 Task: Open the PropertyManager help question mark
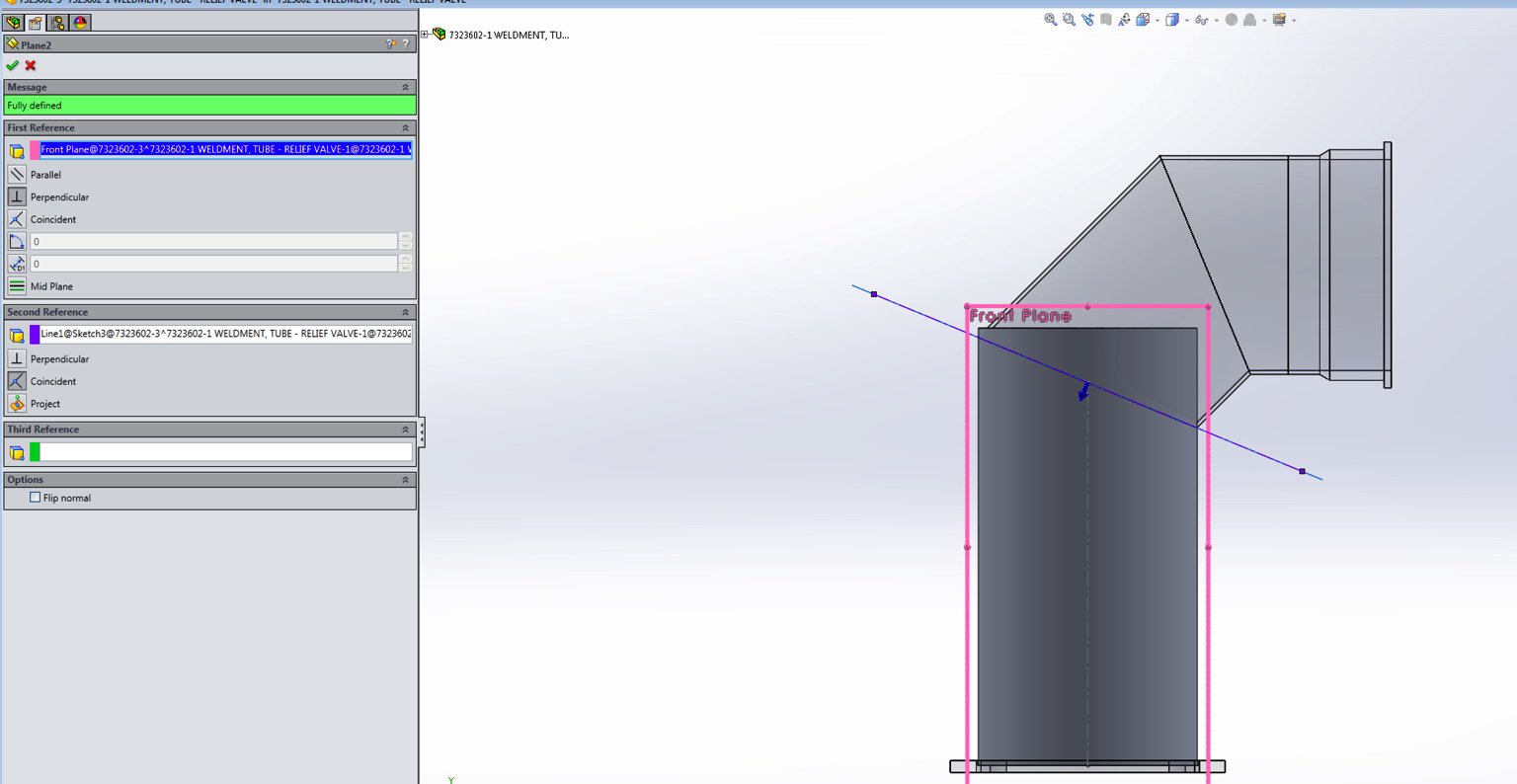pos(406,44)
